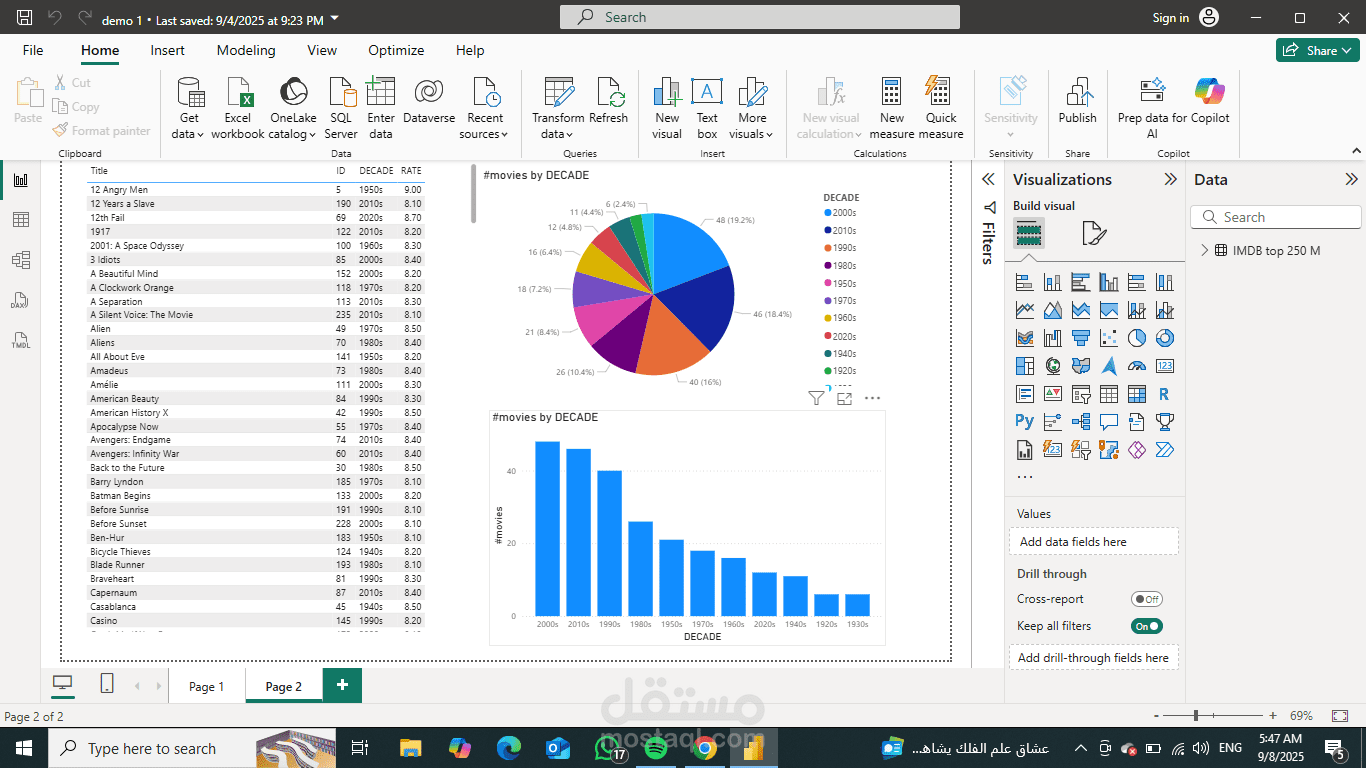
Task: Open Model view in left sidebar
Action: (20, 260)
